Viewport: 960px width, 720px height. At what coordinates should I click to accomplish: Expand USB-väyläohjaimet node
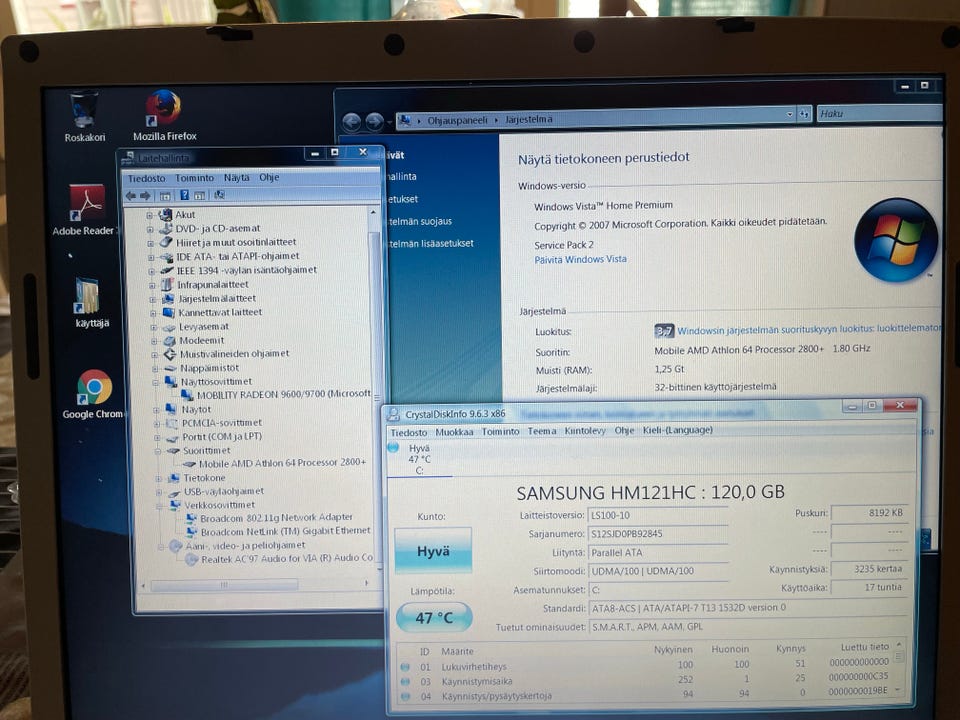point(159,492)
